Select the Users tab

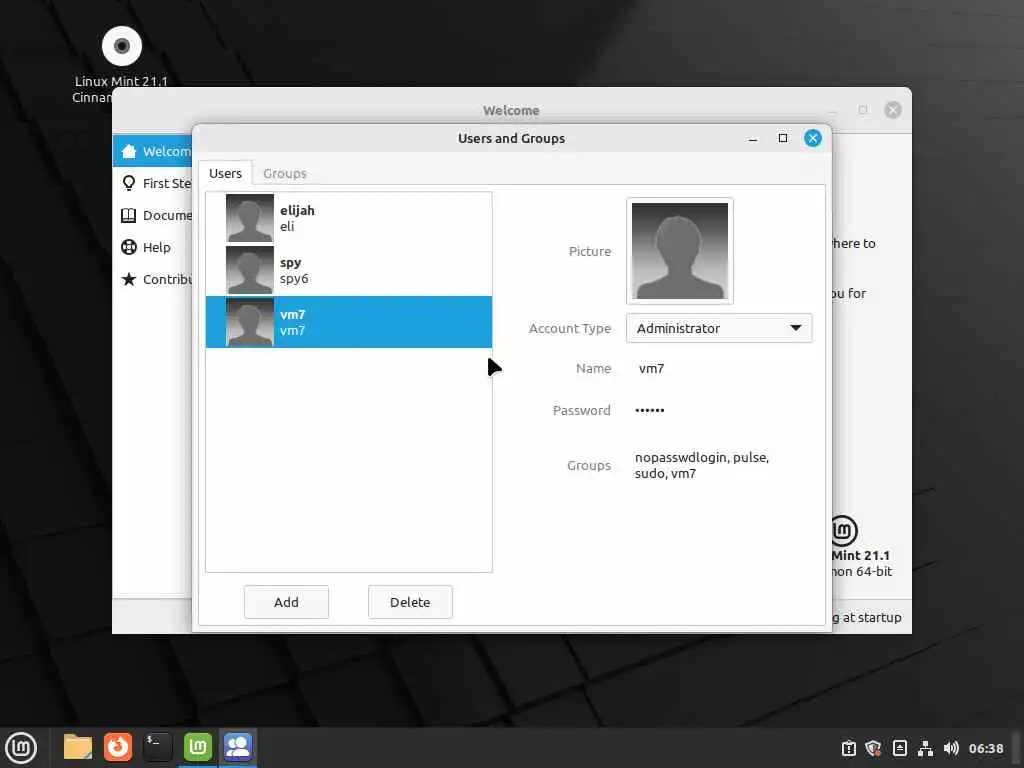click(x=225, y=174)
